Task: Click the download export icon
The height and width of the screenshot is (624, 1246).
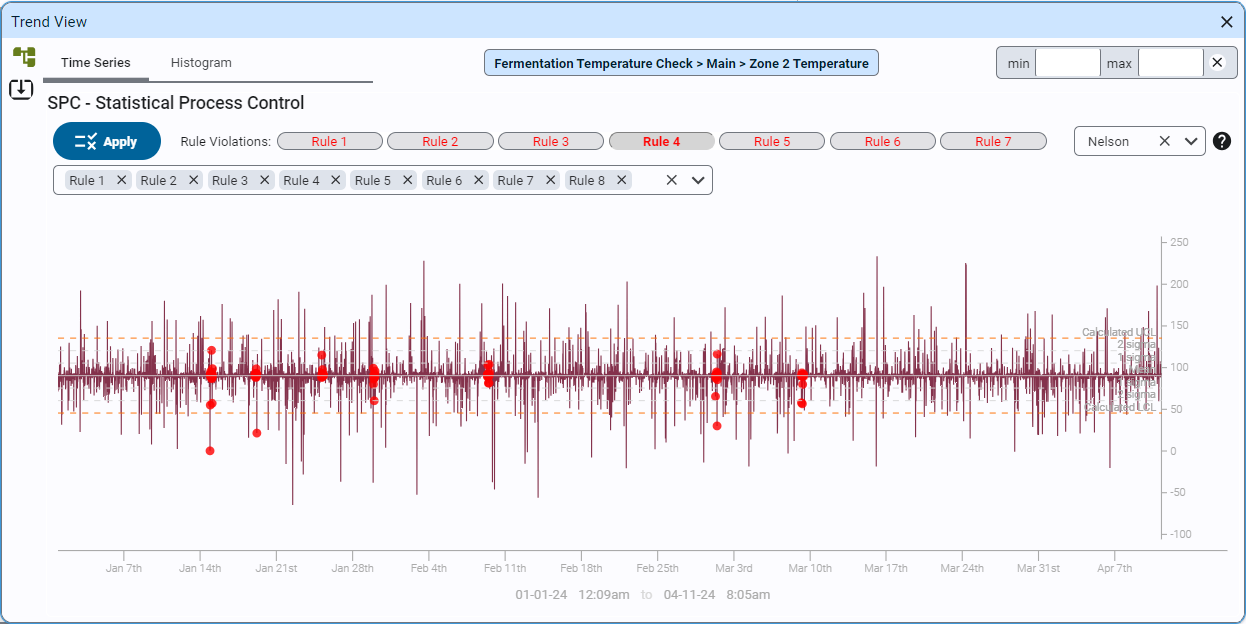Action: (x=21, y=90)
